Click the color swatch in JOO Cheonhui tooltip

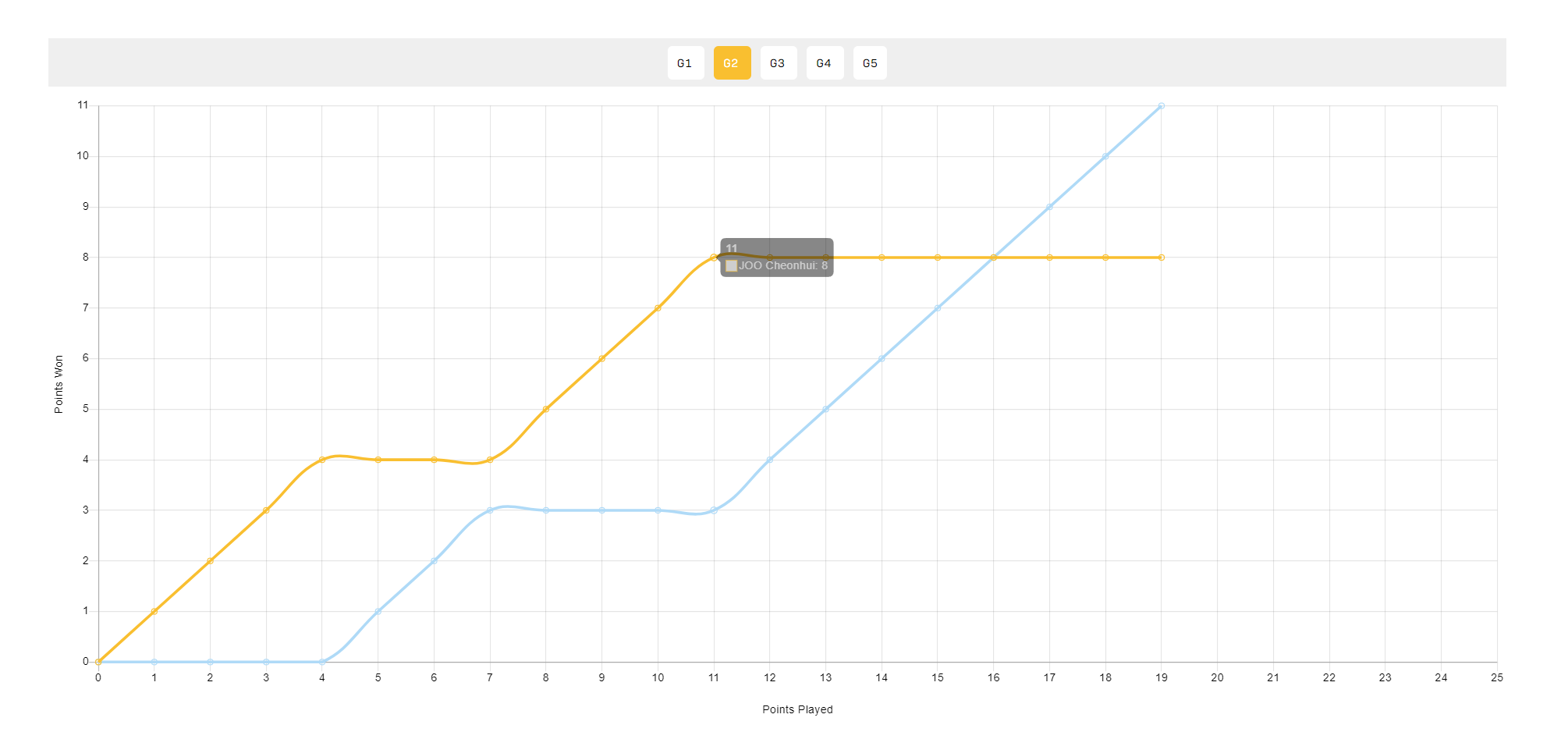tap(731, 266)
